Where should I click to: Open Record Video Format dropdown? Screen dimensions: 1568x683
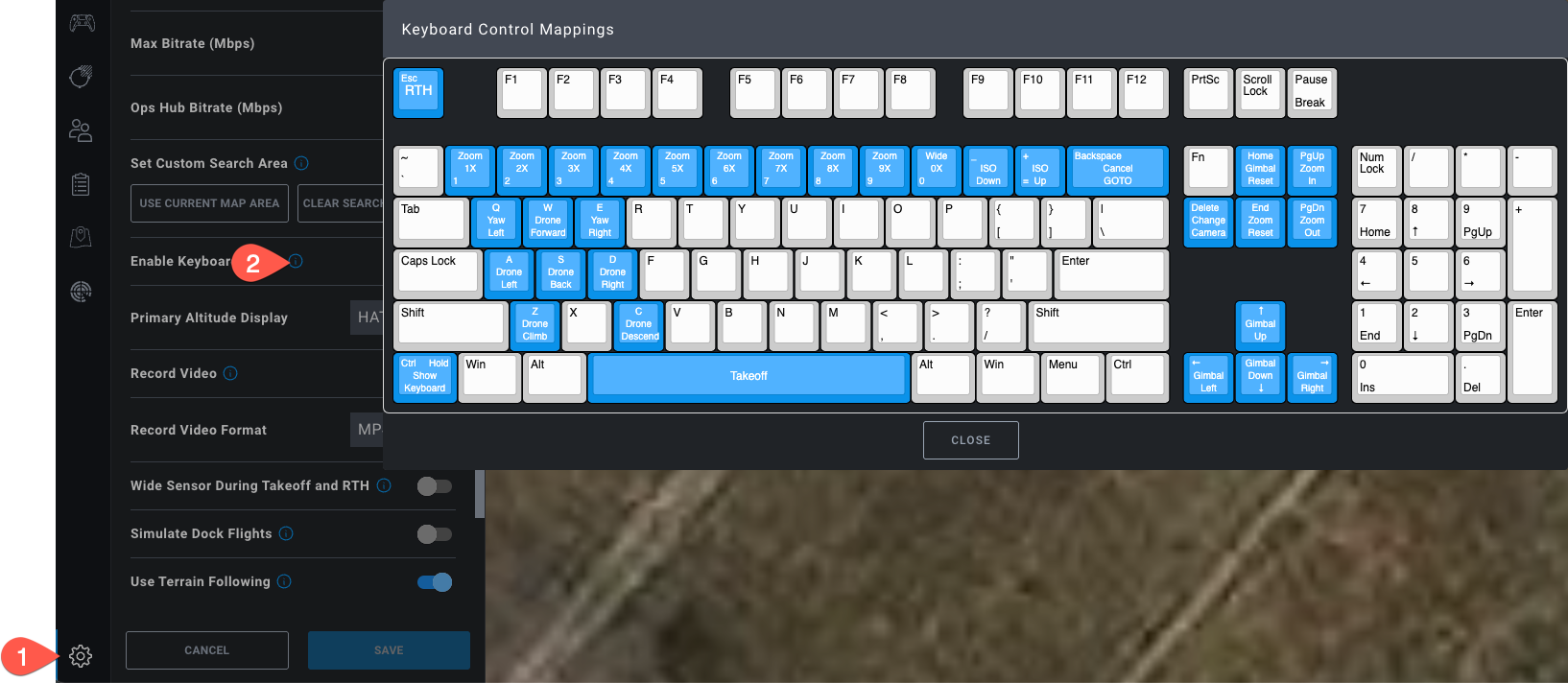[x=367, y=430]
